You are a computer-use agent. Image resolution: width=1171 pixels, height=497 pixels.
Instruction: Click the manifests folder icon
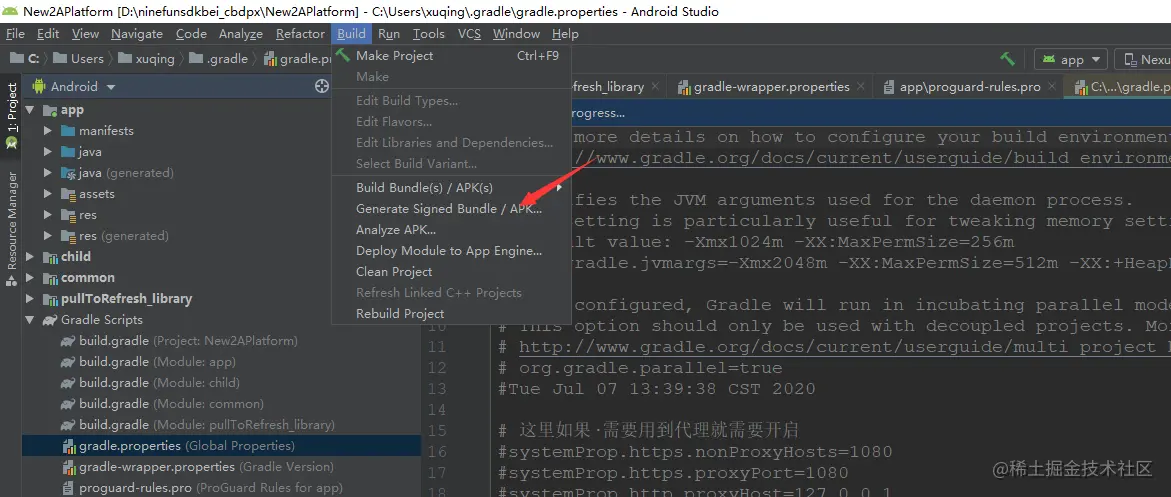click(68, 131)
